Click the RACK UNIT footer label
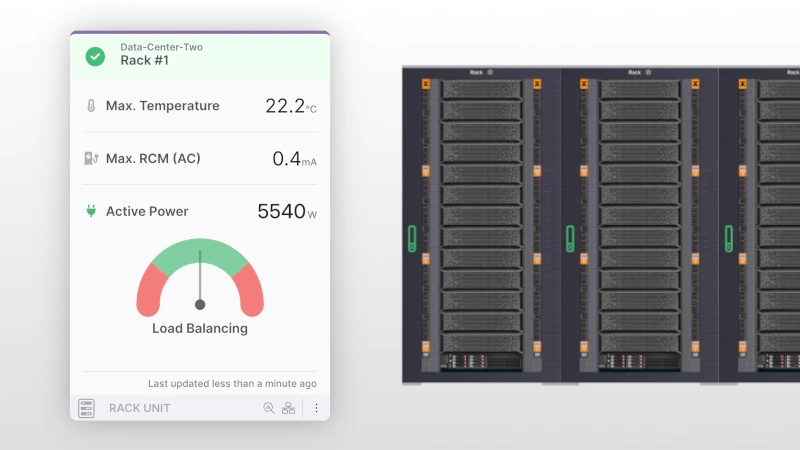The width and height of the screenshot is (800, 450). 139,408
